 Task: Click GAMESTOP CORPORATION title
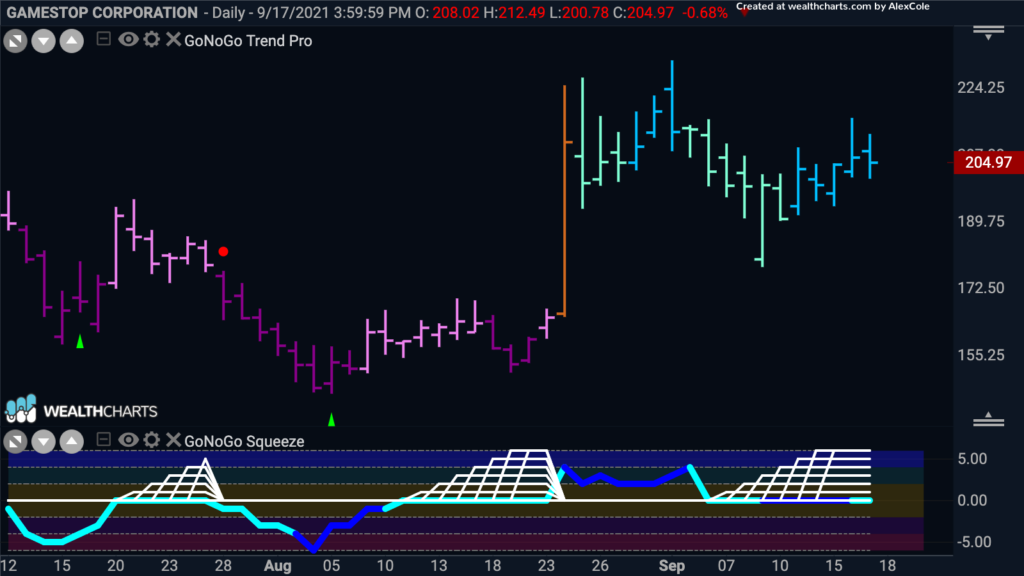click(102, 12)
